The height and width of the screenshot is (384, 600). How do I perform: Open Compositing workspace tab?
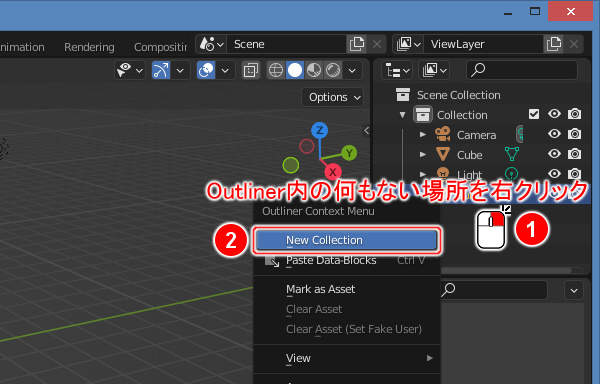pos(161,47)
